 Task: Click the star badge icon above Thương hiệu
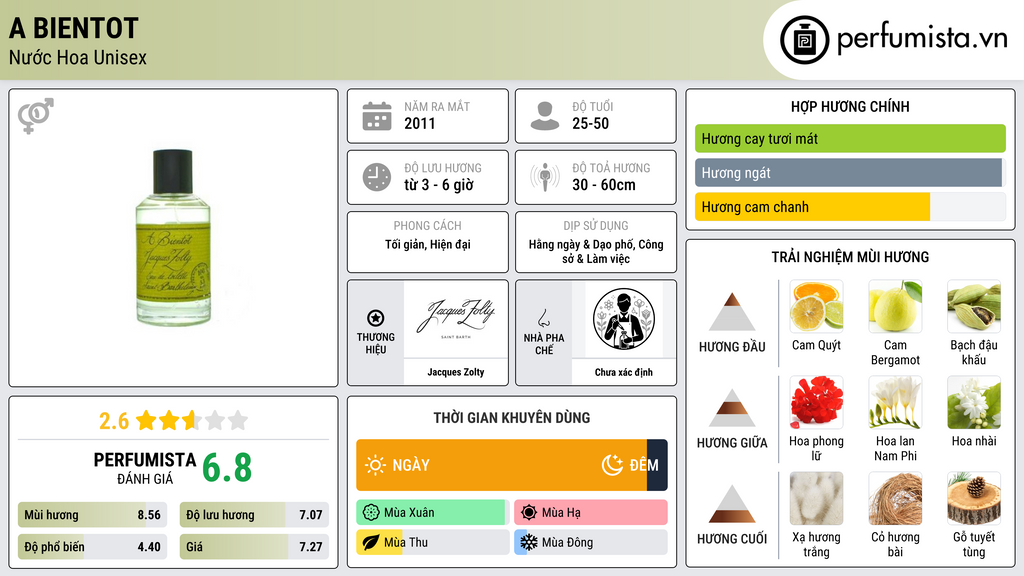point(376,318)
